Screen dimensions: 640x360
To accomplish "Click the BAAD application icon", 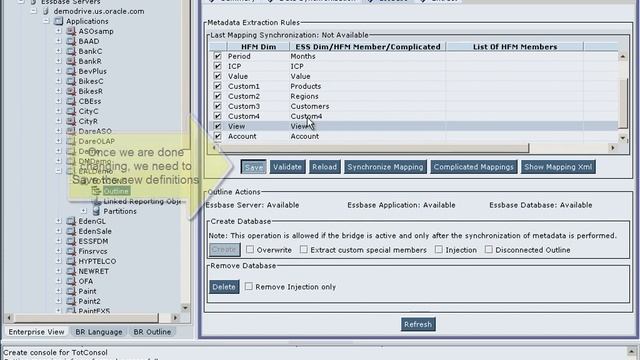I will [x=71, y=41].
